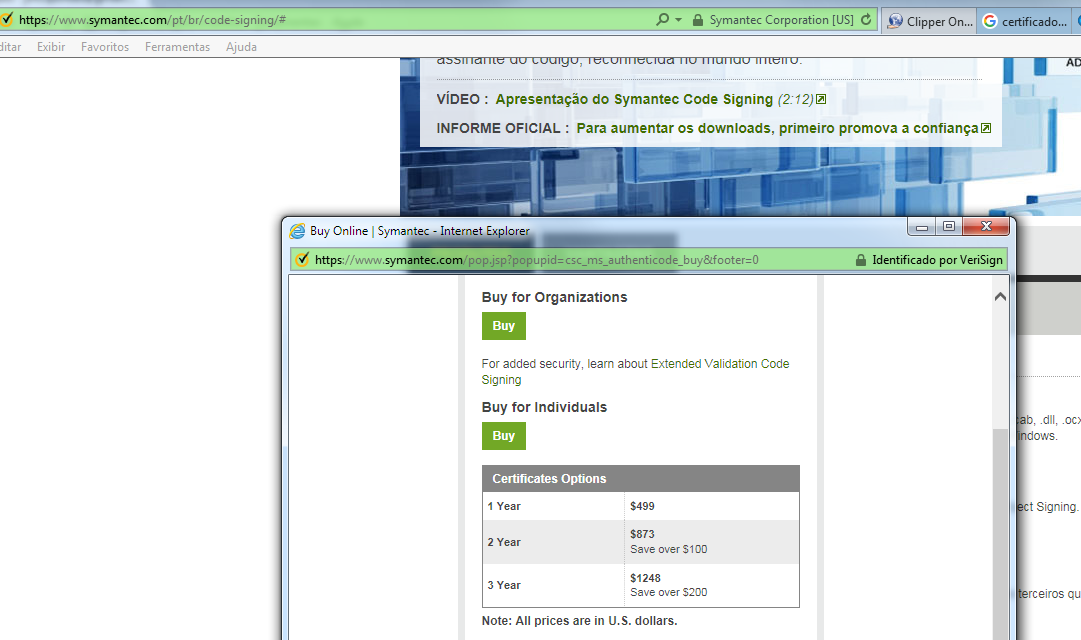Click Internet Explorer icon in popup title bar
The width and height of the screenshot is (1081, 640).
[x=297, y=231]
